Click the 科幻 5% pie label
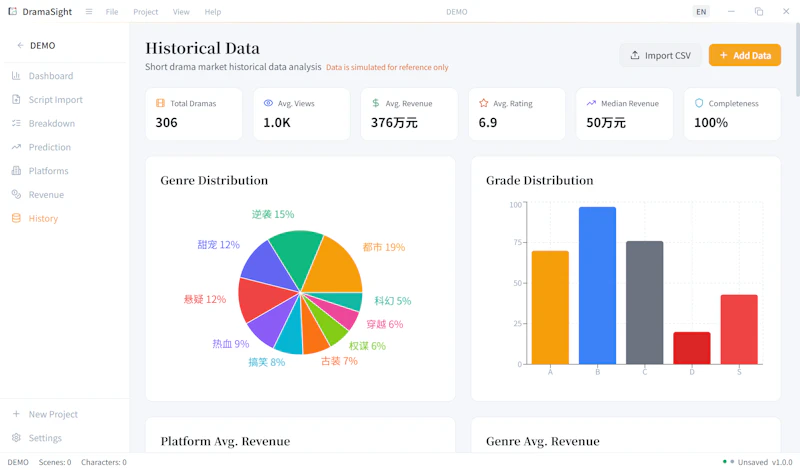This screenshot has width=800, height=470. (393, 301)
